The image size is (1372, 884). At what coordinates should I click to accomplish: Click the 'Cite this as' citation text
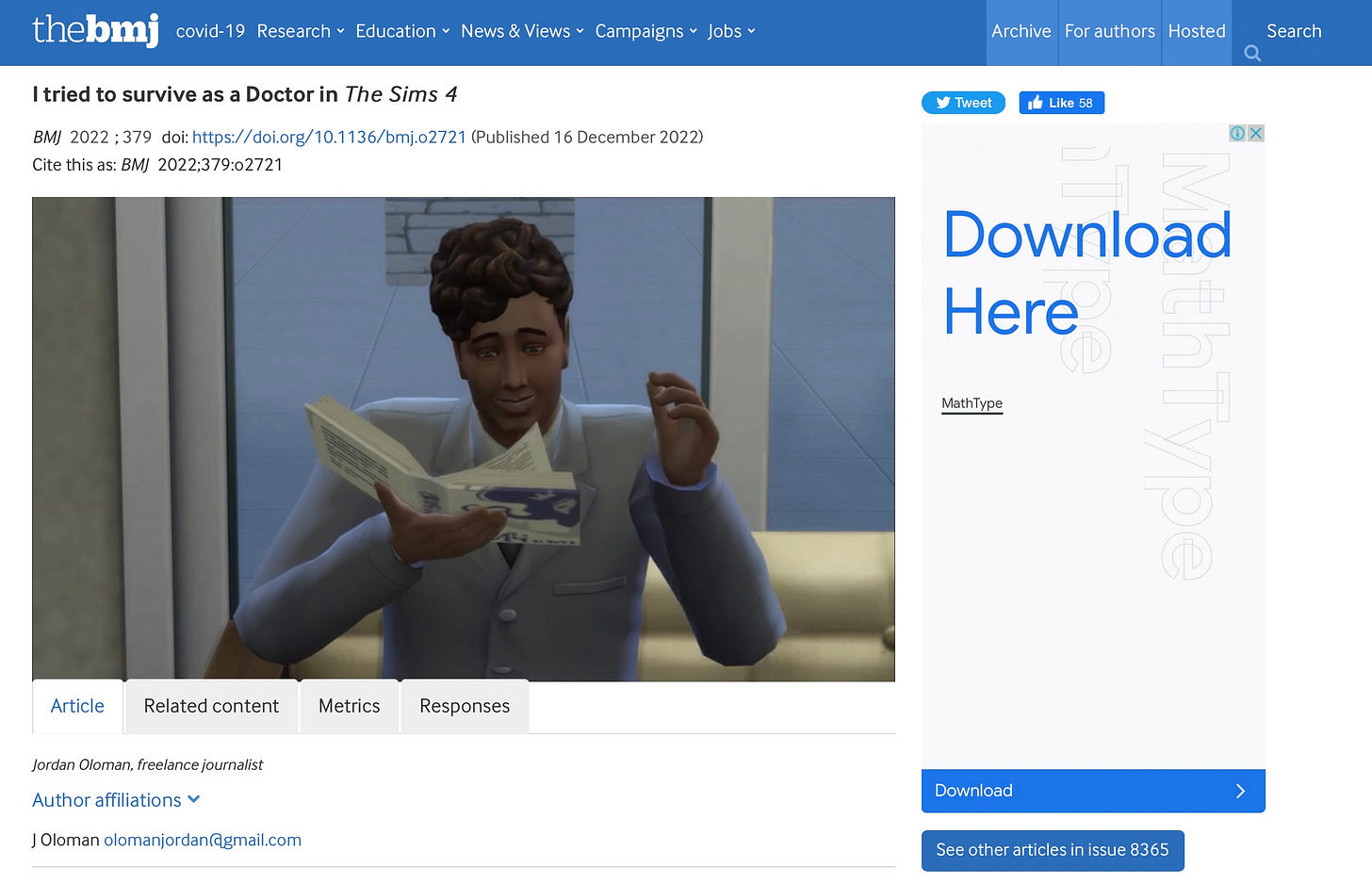[x=157, y=165]
